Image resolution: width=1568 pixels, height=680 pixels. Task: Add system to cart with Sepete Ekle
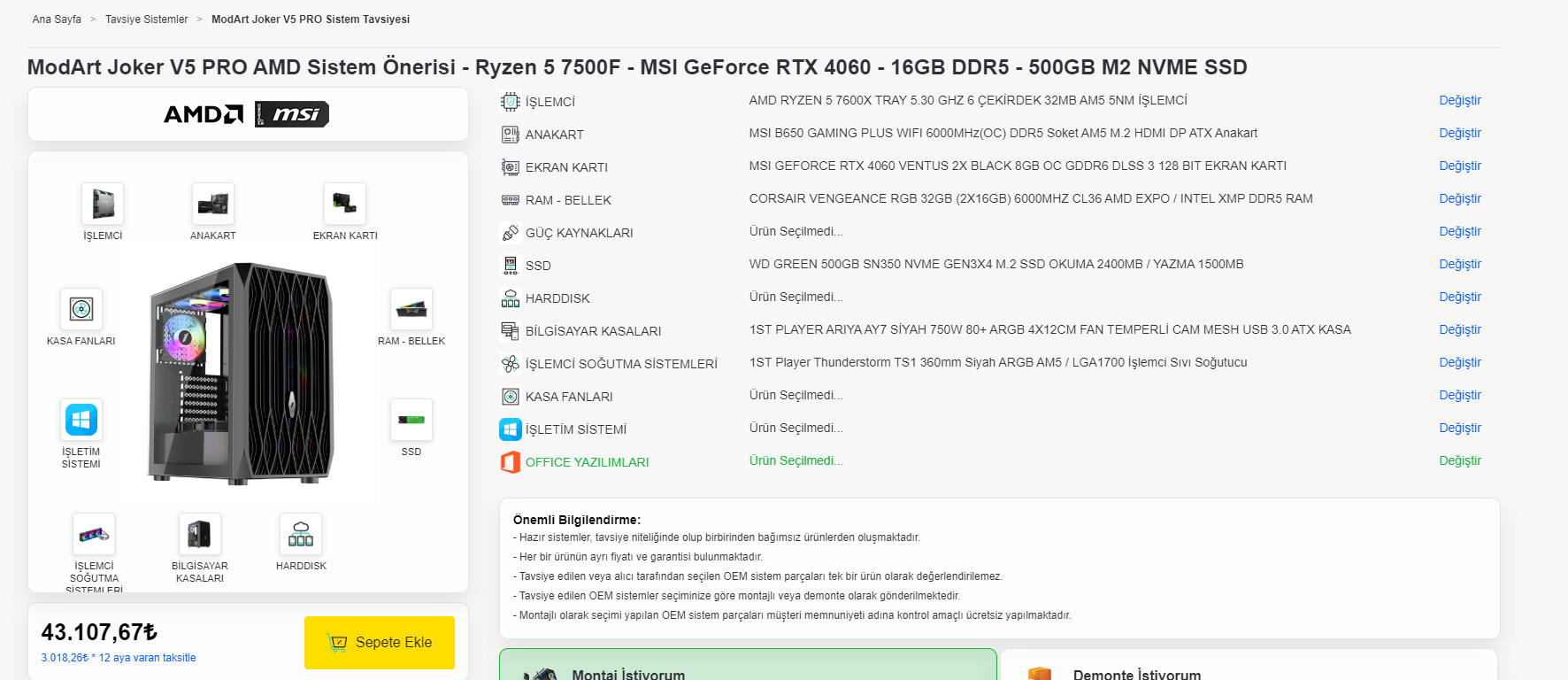[x=380, y=643]
